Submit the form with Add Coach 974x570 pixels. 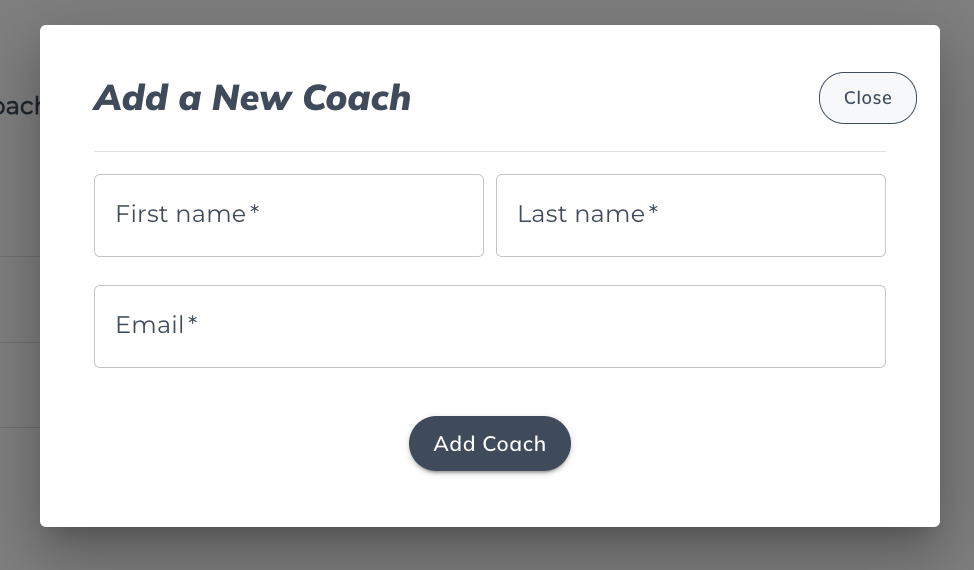(x=489, y=444)
